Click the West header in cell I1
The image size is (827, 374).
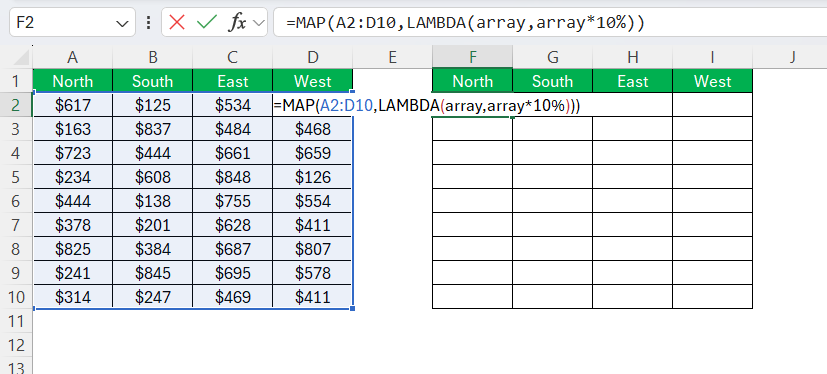coord(713,81)
